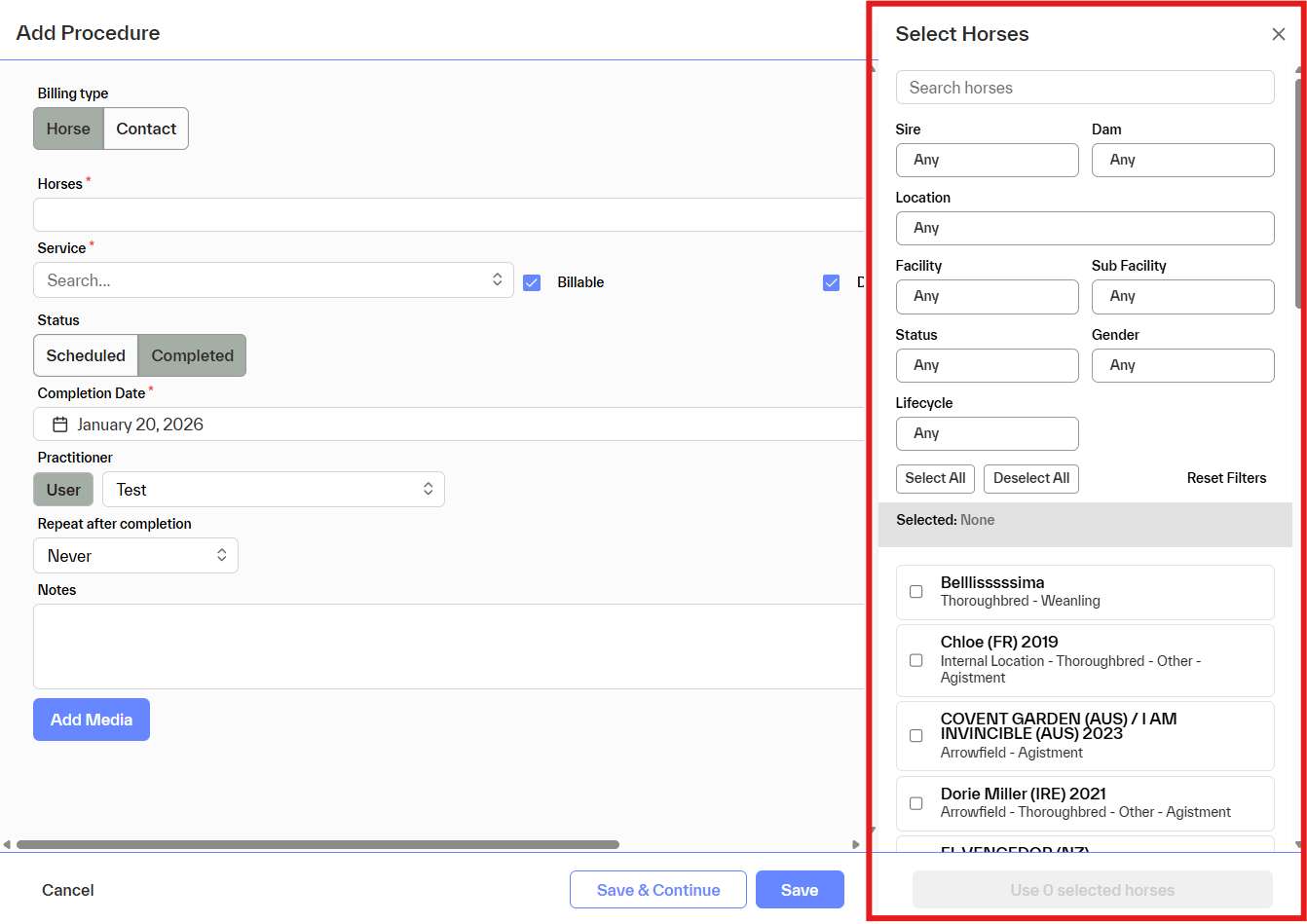The height and width of the screenshot is (924, 1307).
Task: Close the Select Horses panel
Action: 1278,34
